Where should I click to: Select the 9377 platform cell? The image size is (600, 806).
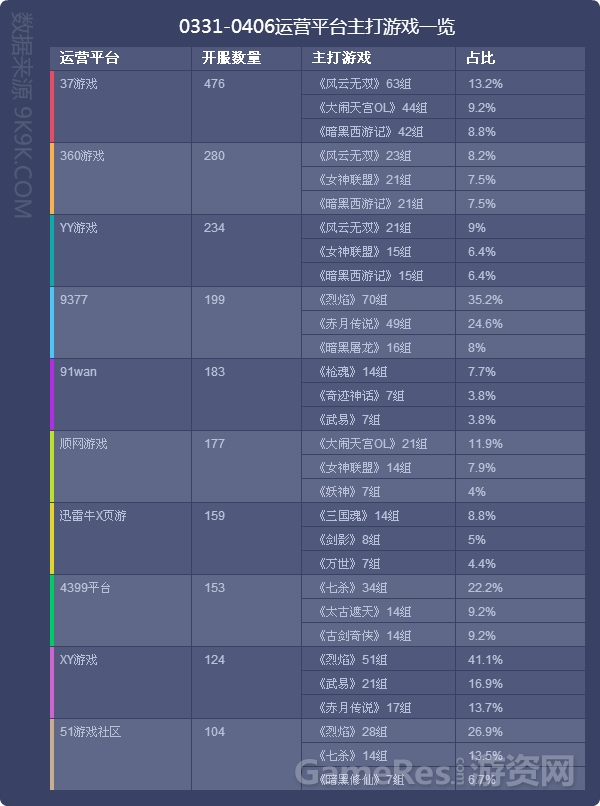(x=122, y=322)
